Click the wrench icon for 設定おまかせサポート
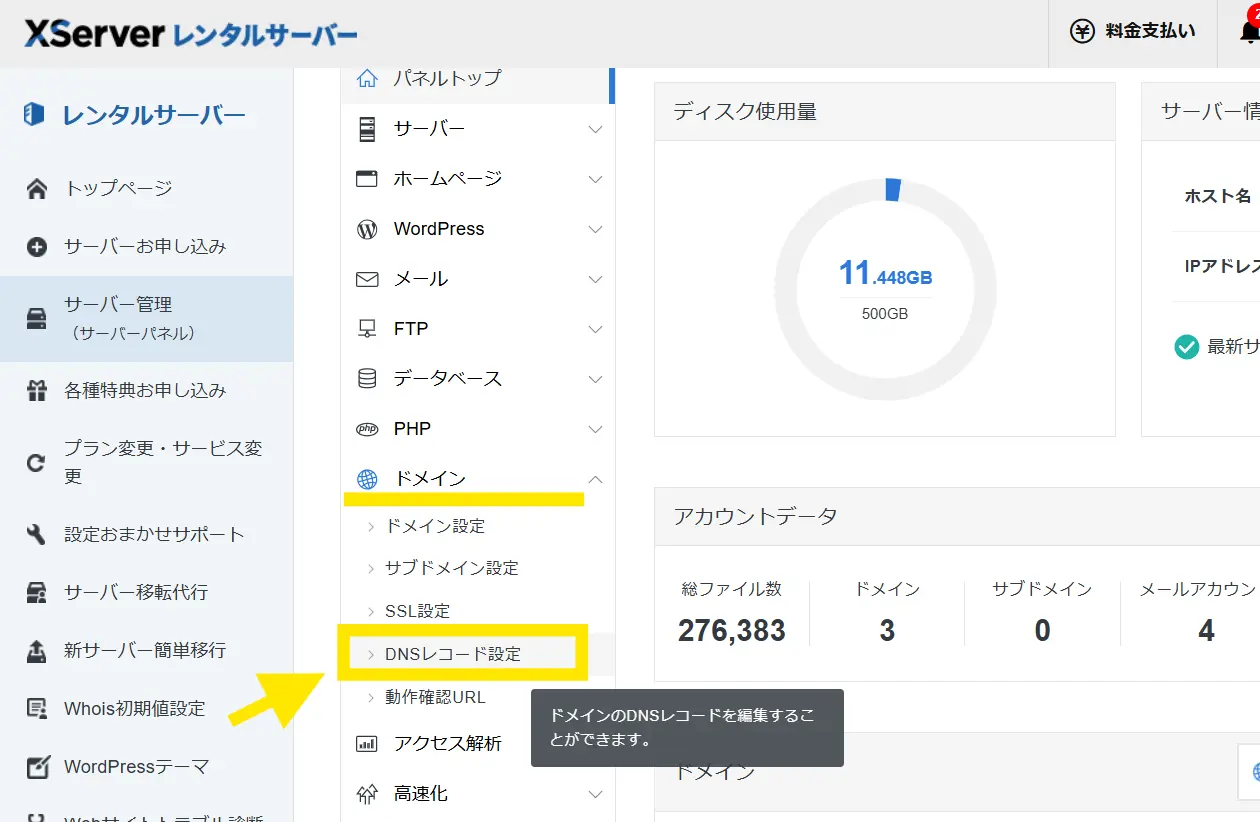 point(37,534)
